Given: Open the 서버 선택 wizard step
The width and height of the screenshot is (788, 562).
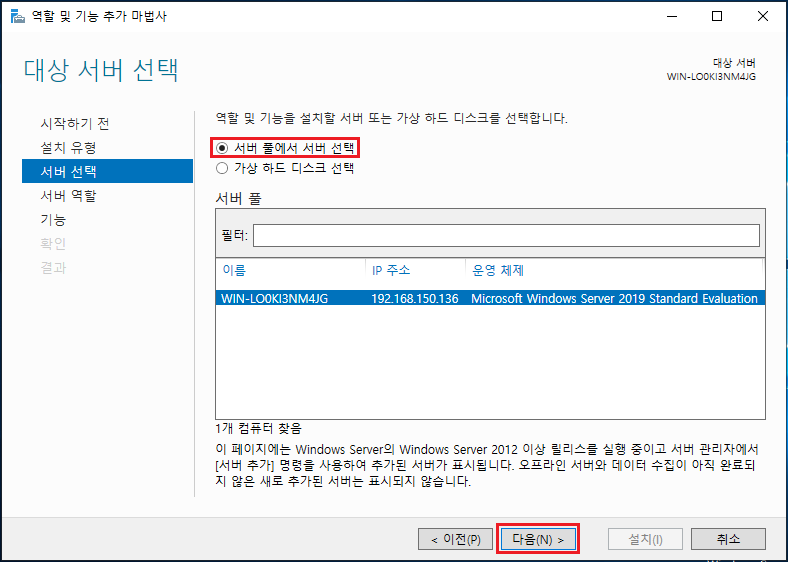Looking at the screenshot, I should coord(108,171).
